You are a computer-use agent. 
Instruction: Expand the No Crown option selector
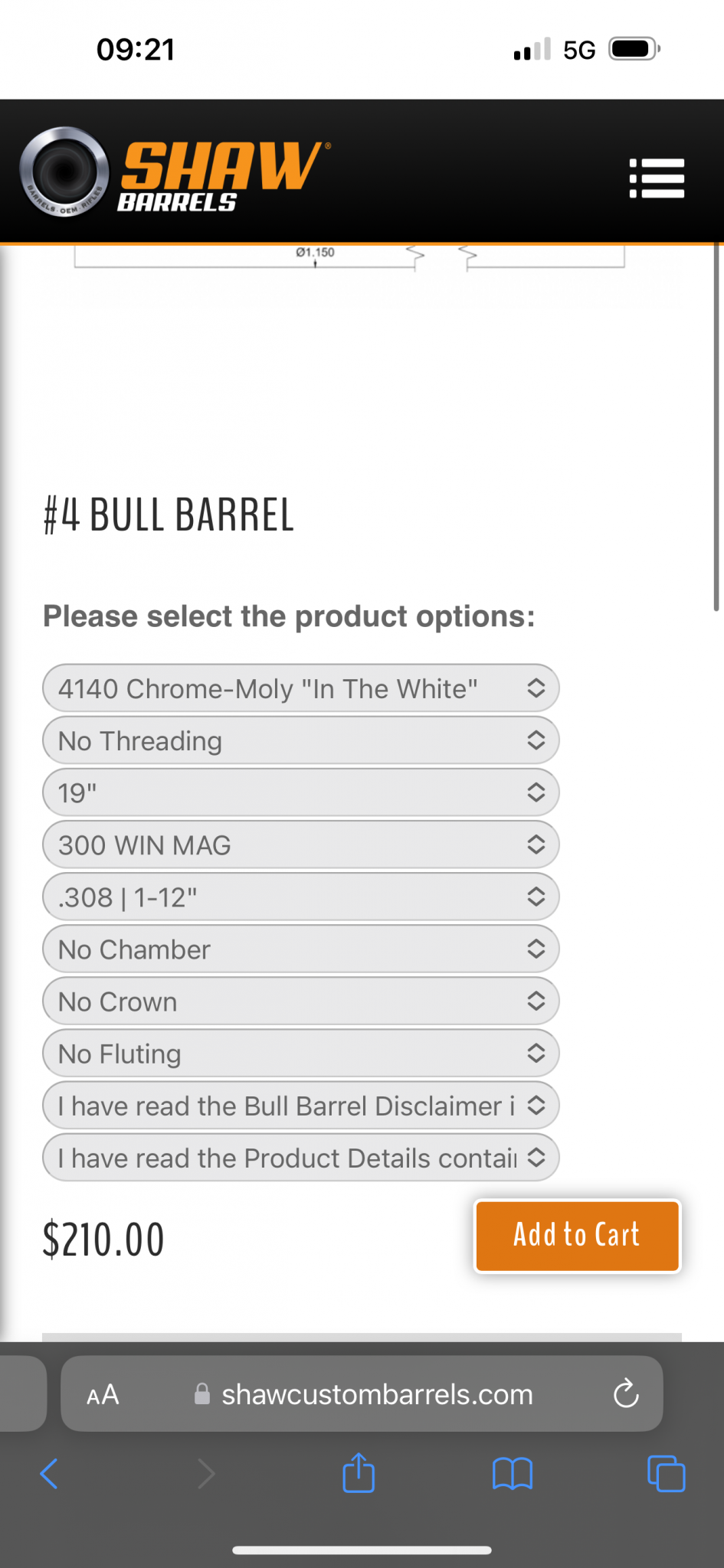click(301, 1001)
